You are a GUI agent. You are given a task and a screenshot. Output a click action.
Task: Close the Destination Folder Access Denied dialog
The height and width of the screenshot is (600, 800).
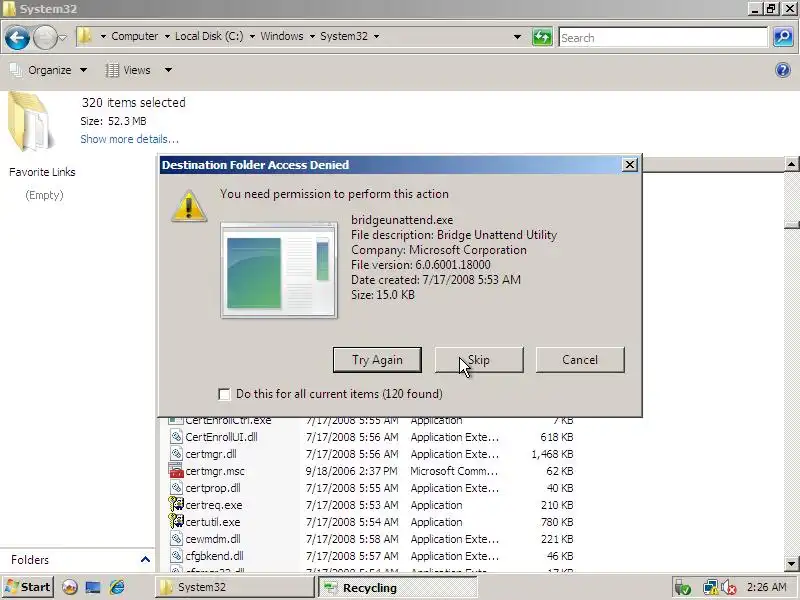pos(630,164)
